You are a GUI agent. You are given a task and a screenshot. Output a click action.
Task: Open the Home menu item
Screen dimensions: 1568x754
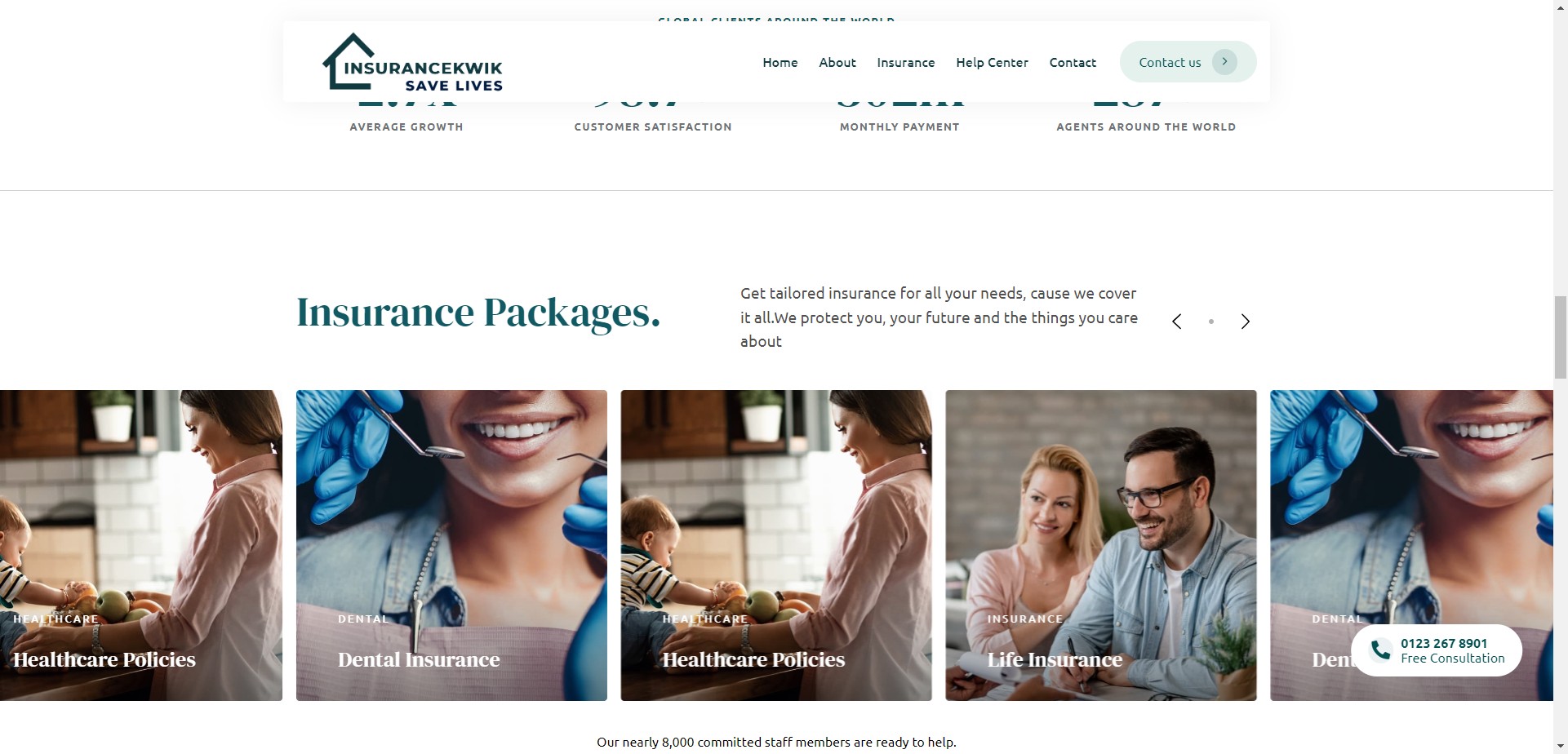click(780, 62)
